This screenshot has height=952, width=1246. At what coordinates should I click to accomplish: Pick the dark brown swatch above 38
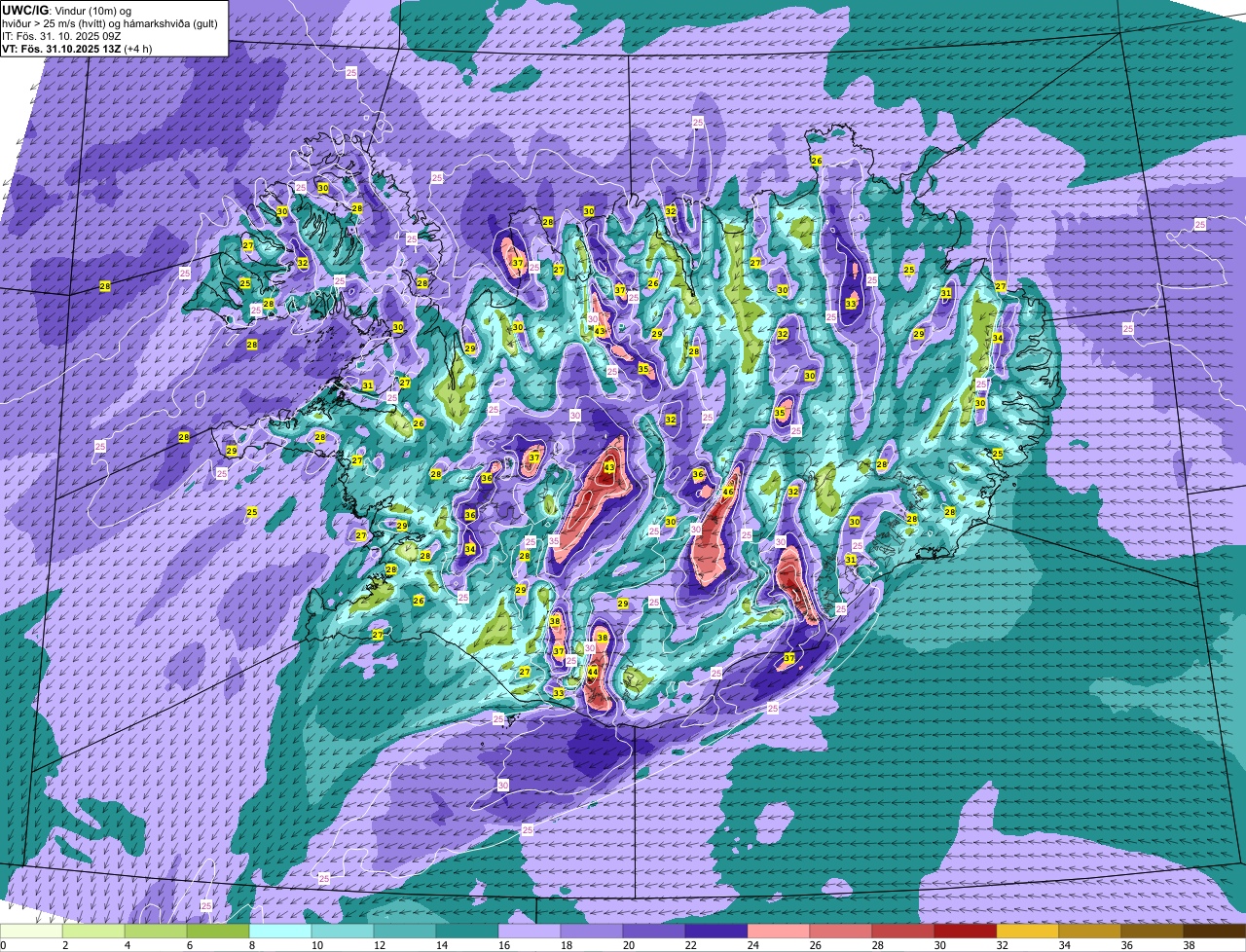point(1215,931)
